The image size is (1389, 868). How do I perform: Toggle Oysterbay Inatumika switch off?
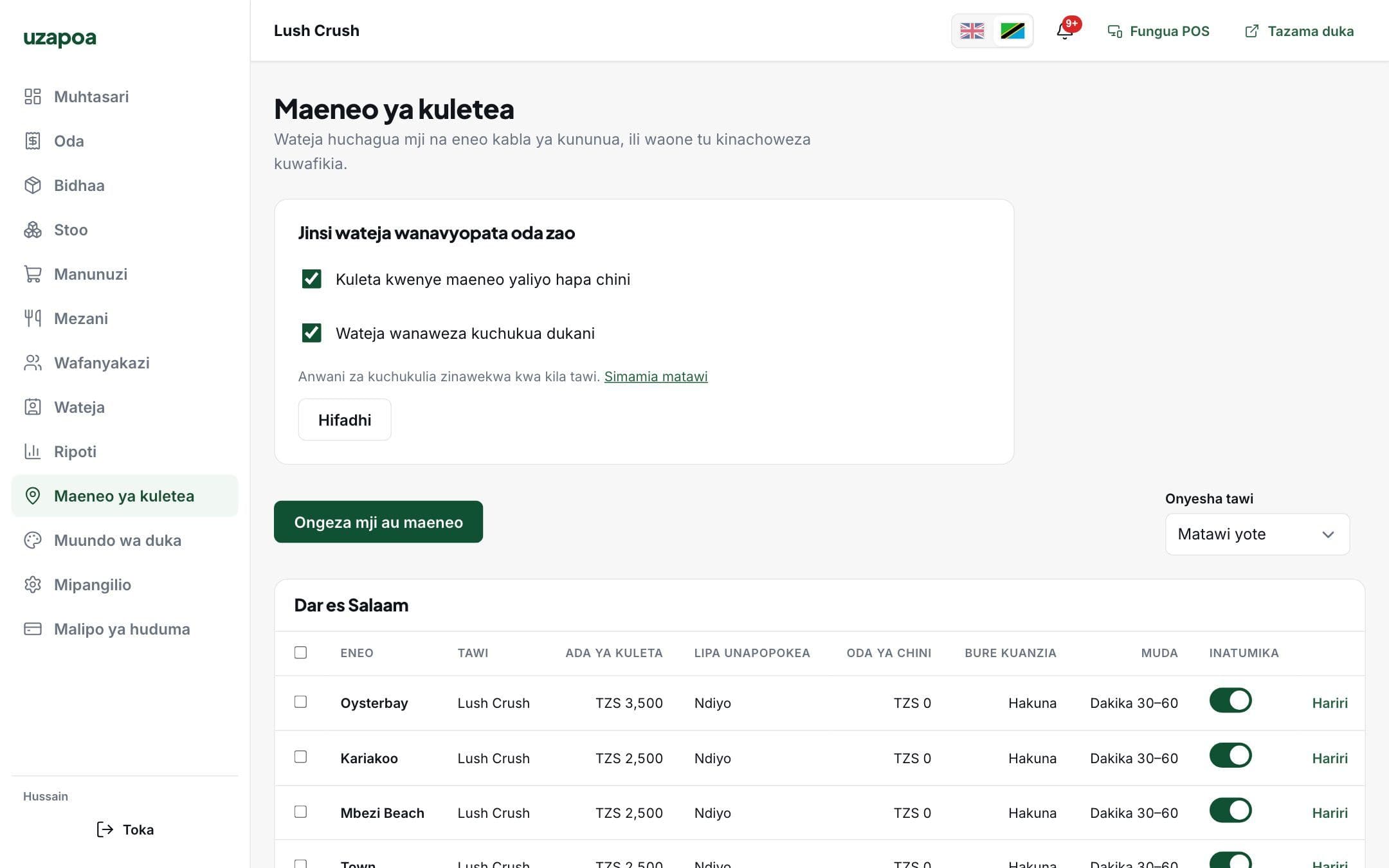click(x=1230, y=701)
